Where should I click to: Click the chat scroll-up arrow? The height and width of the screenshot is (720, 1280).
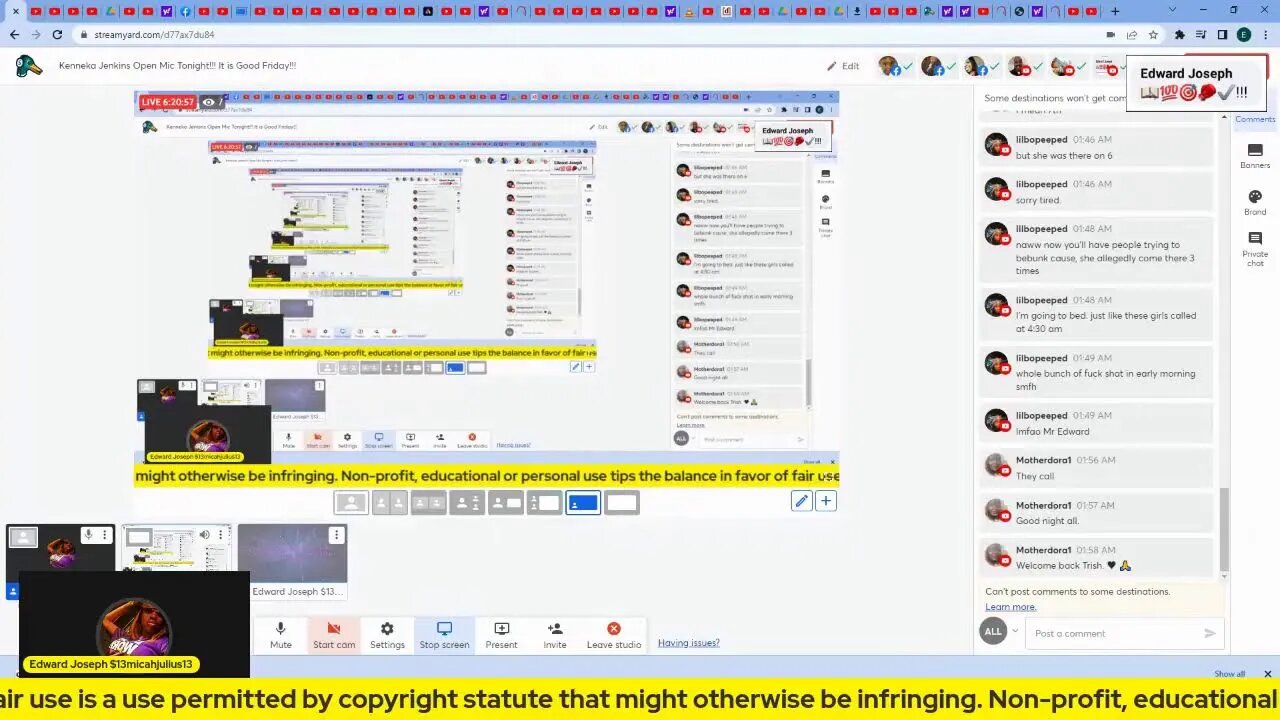[1224, 117]
